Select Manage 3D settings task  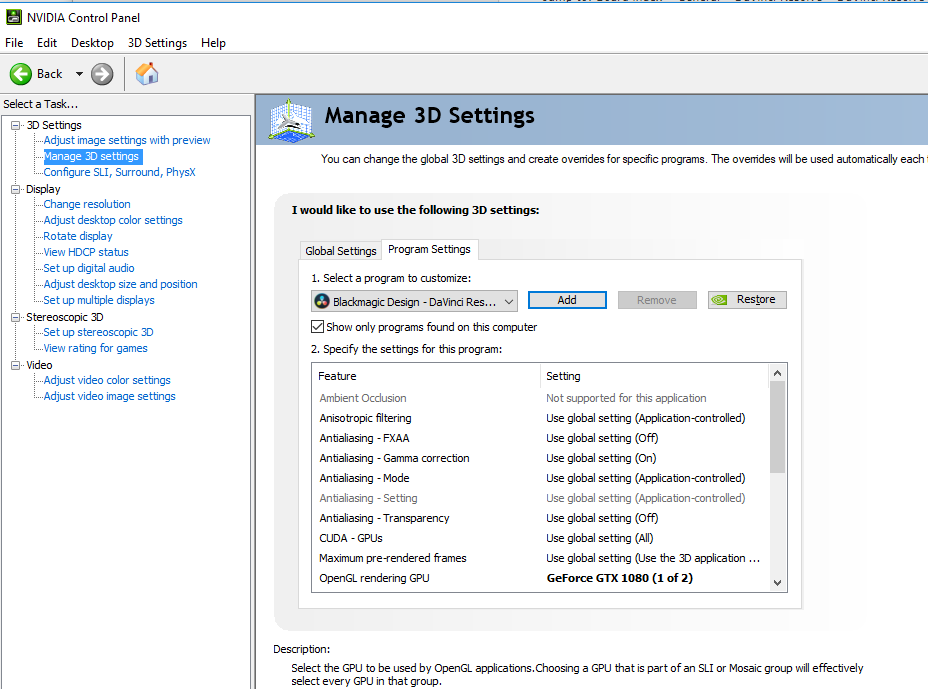click(x=92, y=156)
